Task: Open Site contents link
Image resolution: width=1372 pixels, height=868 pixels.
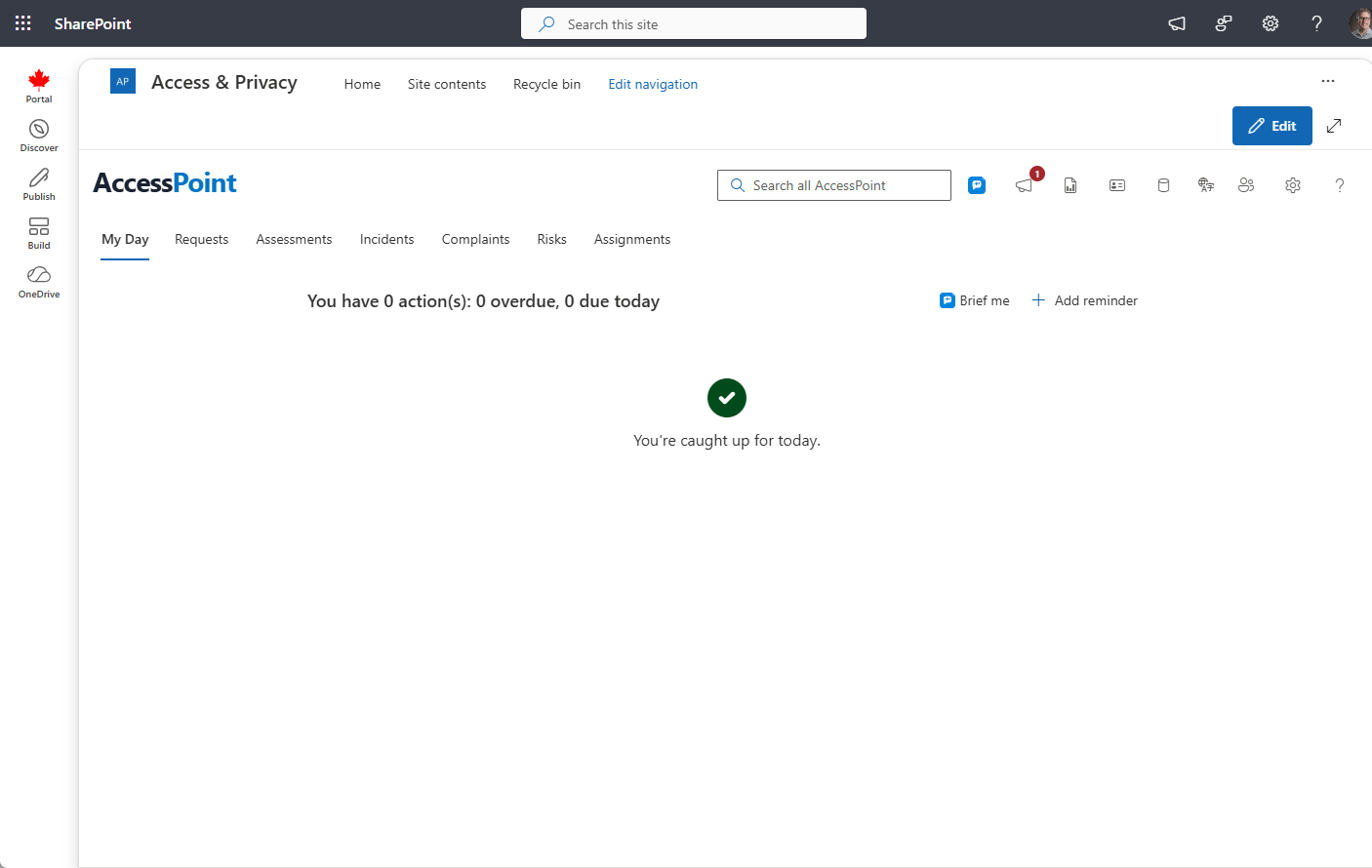Action: click(x=447, y=84)
